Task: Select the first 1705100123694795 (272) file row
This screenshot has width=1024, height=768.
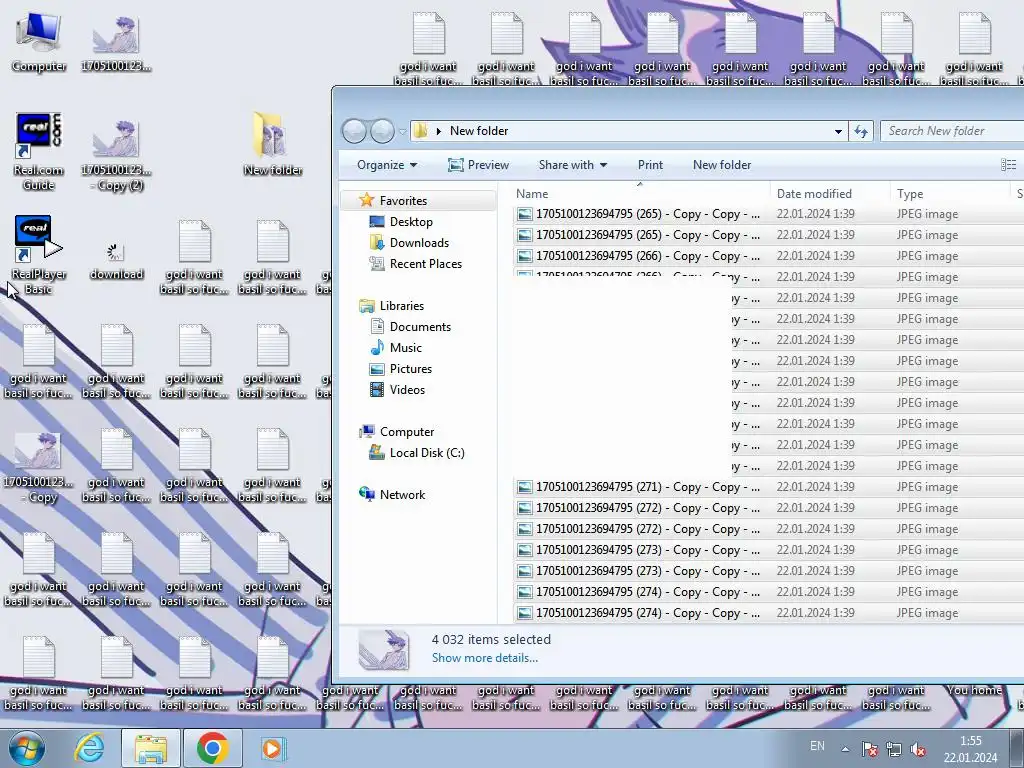Action: pos(768,507)
